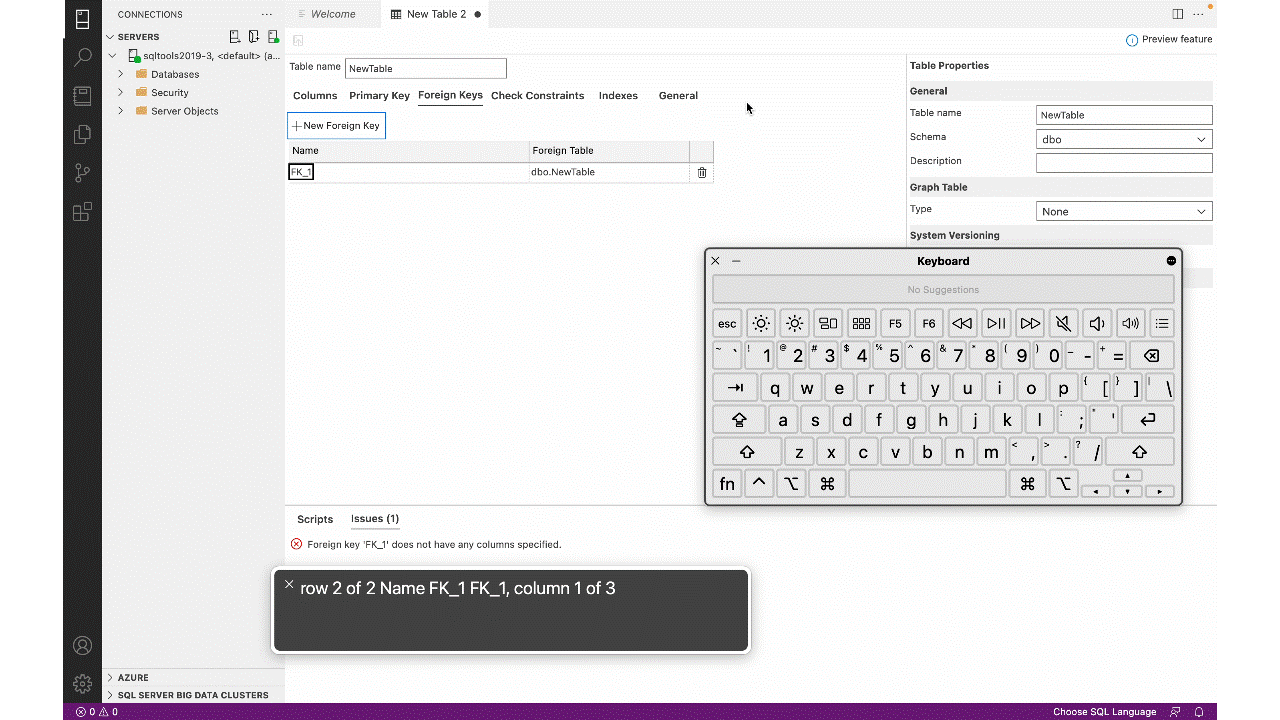Switch to the Check Constraints tab
Screen dimensions: 1280x720
click(x=537, y=95)
